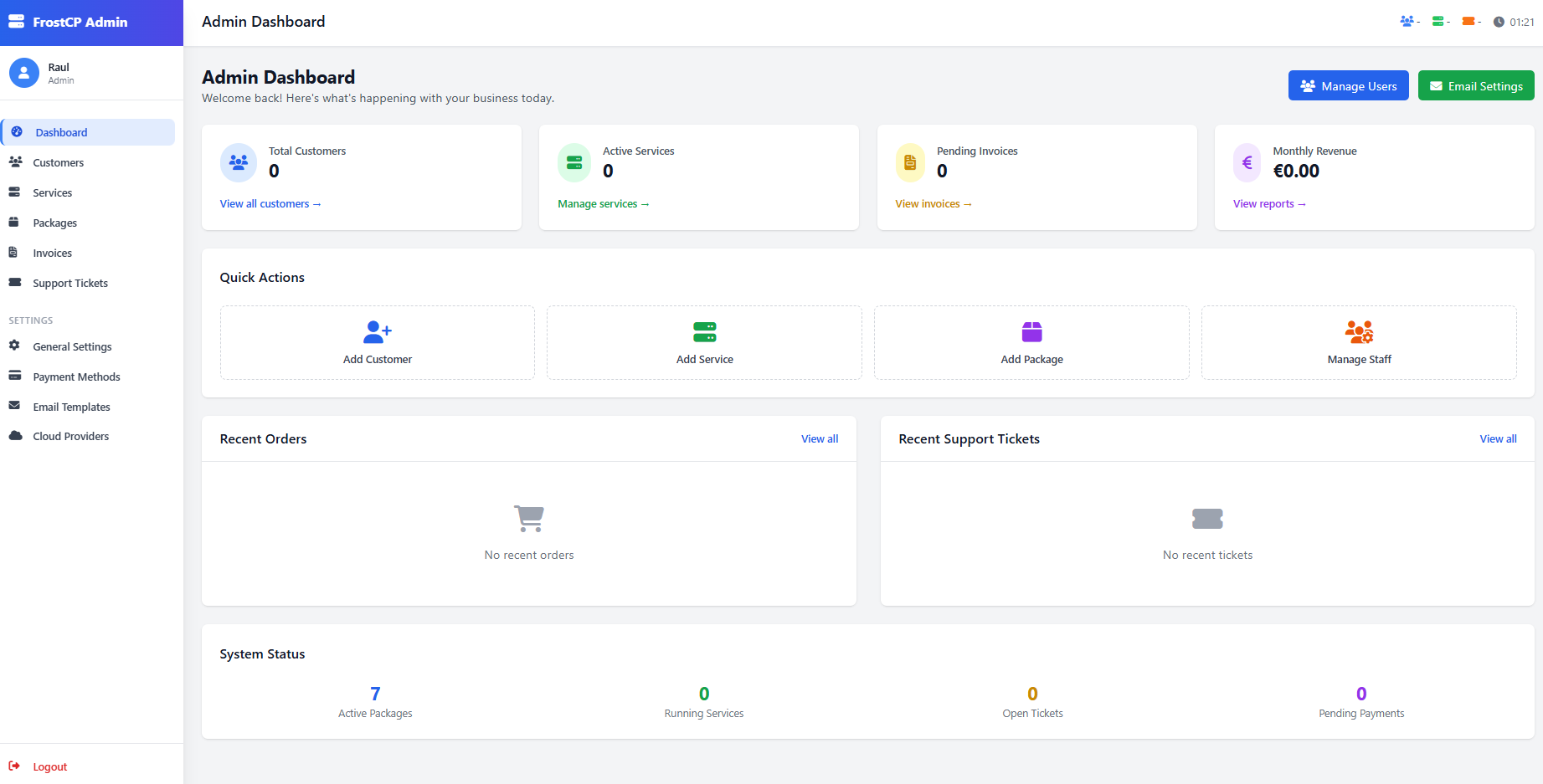1543x784 pixels.
Task: Click the Add Service server icon
Action: pos(705,332)
